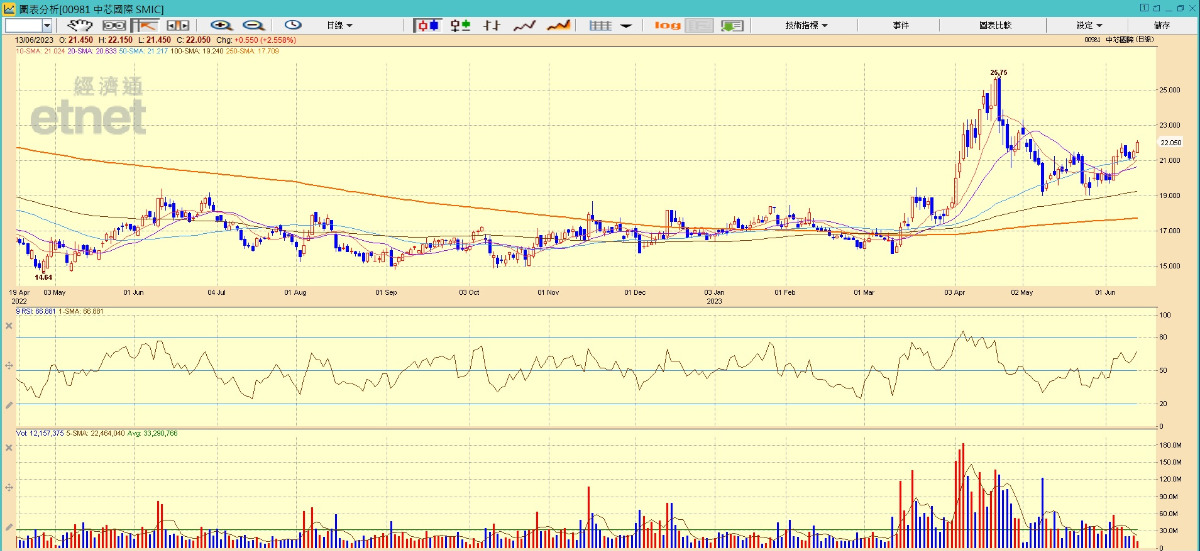This screenshot has width=1200, height=551.
Task: Click the 圖表比較 button
Action: tap(995, 25)
